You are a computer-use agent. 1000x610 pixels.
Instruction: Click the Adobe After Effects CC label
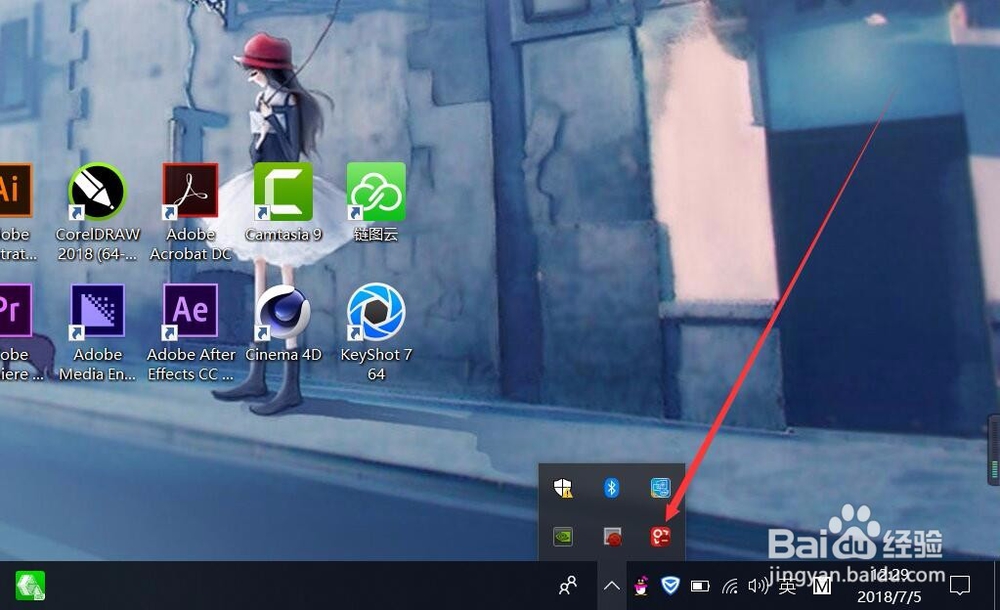click(x=190, y=364)
